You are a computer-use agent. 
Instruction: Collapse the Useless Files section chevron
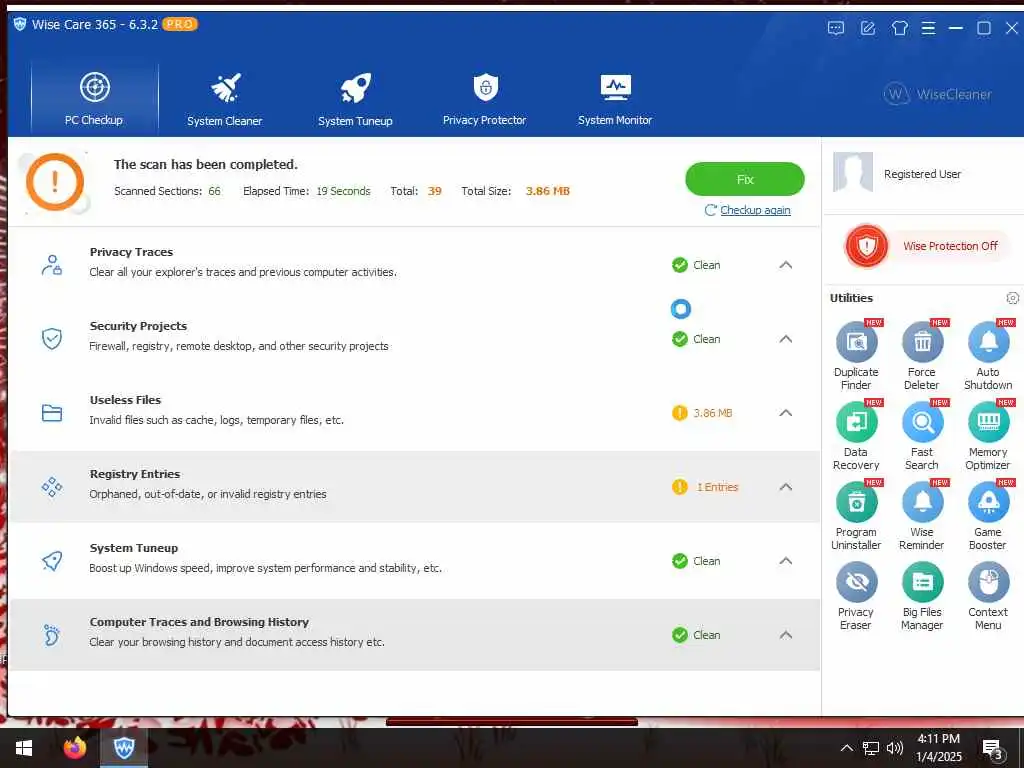786,413
